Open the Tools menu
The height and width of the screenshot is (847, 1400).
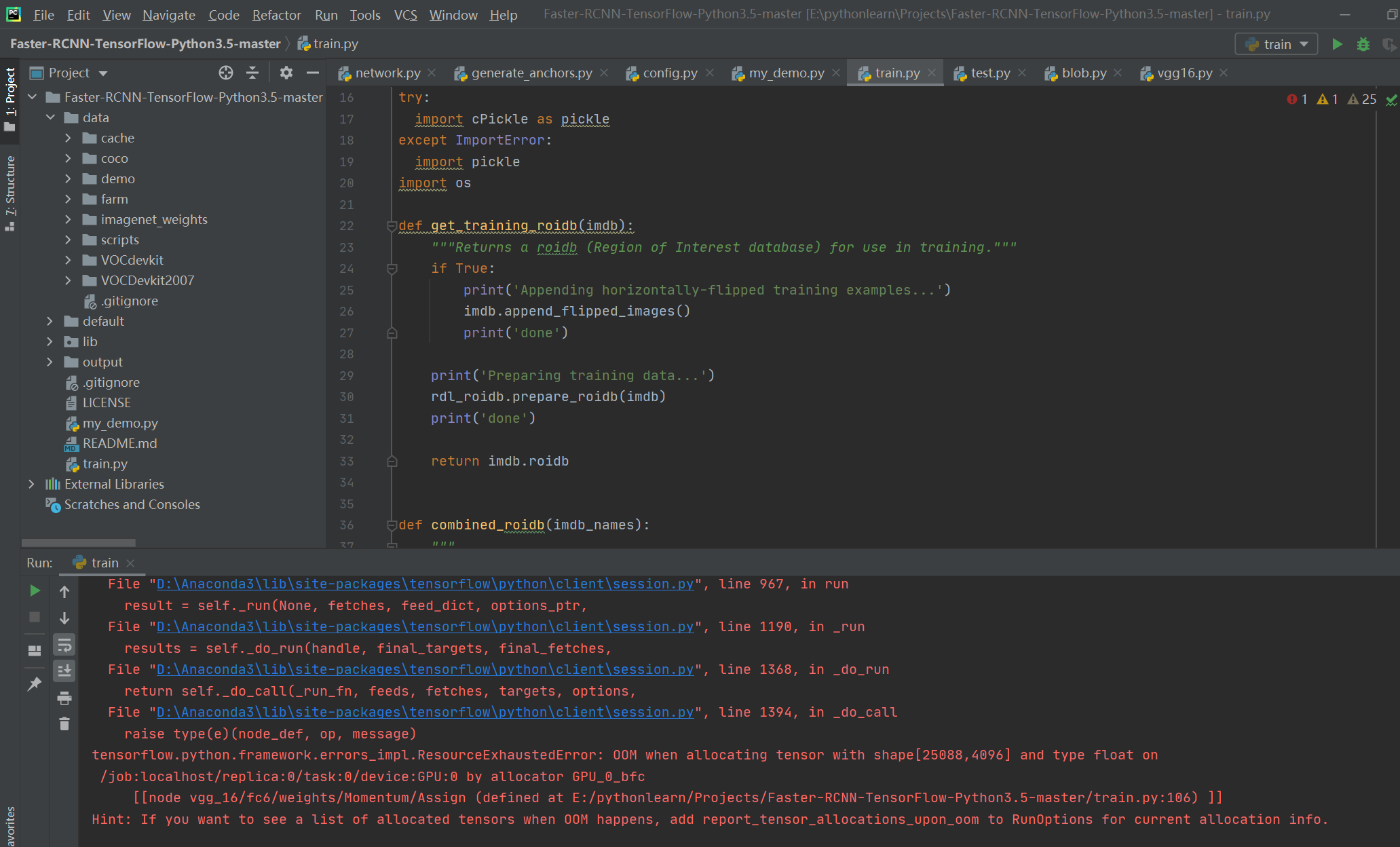(364, 15)
